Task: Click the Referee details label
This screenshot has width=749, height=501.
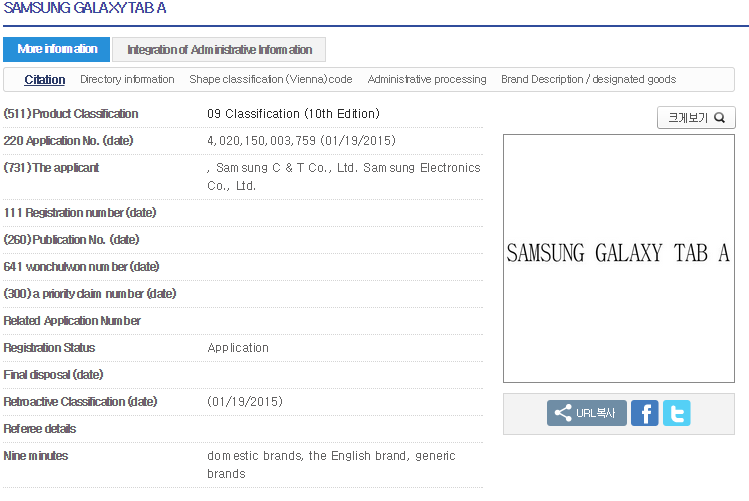Action: 40,429
